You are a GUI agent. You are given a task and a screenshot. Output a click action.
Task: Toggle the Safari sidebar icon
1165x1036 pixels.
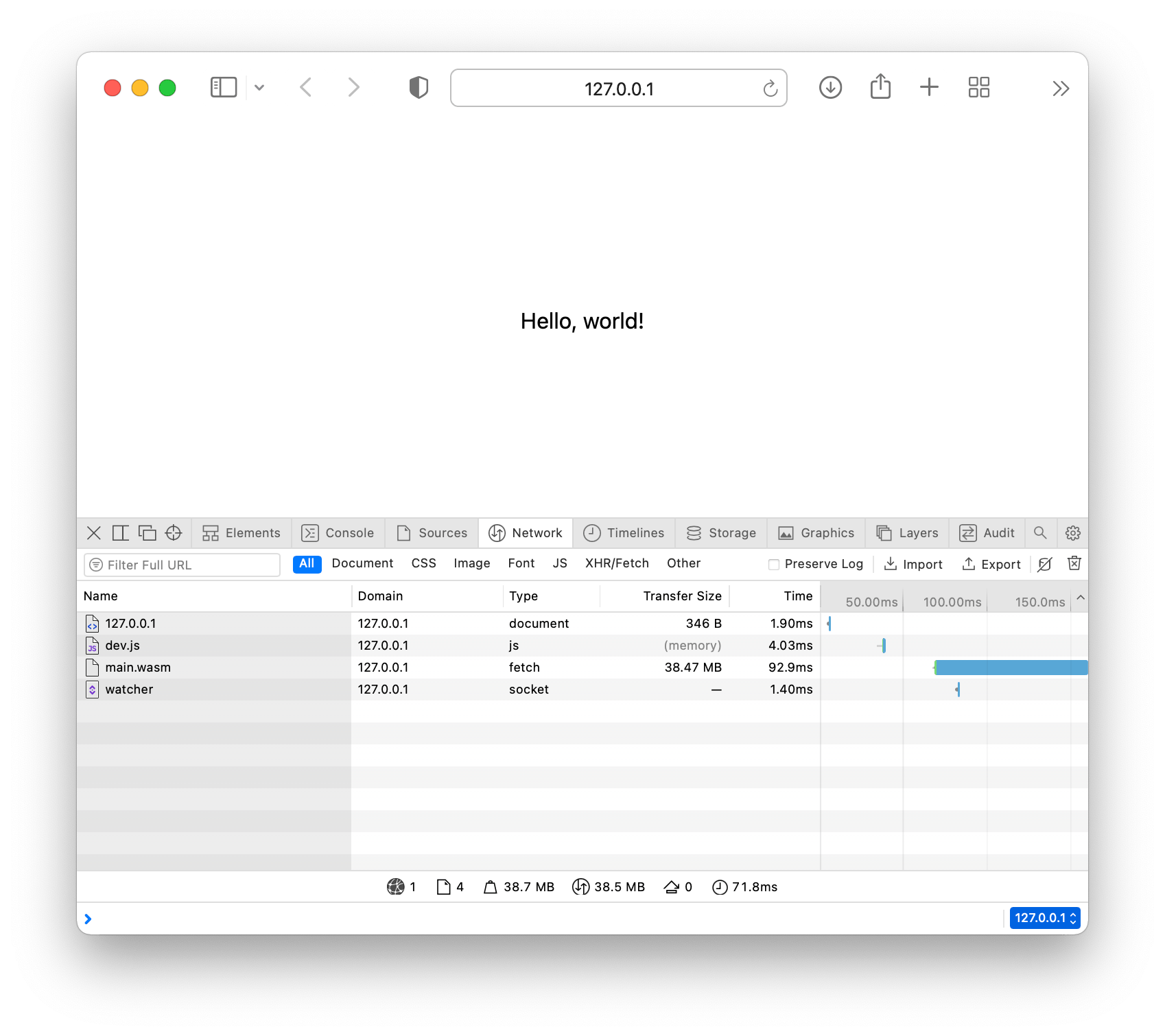point(224,87)
